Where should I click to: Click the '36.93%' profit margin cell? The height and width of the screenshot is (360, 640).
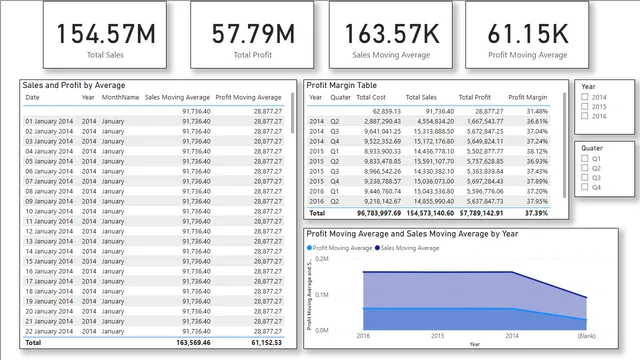537,161
